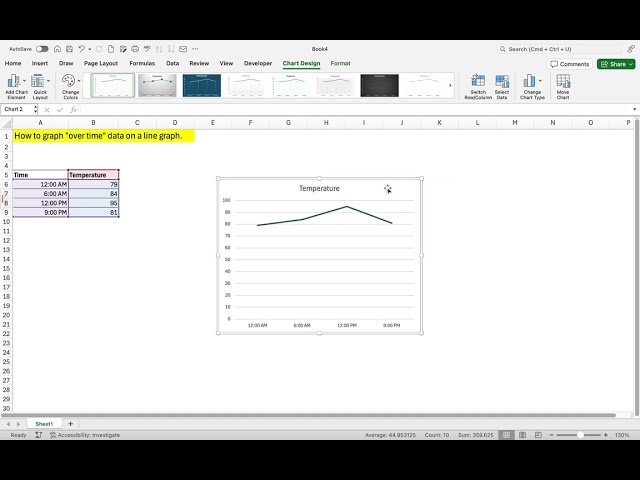Click the Temperature header cell B5
Screen dimensions: 640x480
tap(93, 175)
